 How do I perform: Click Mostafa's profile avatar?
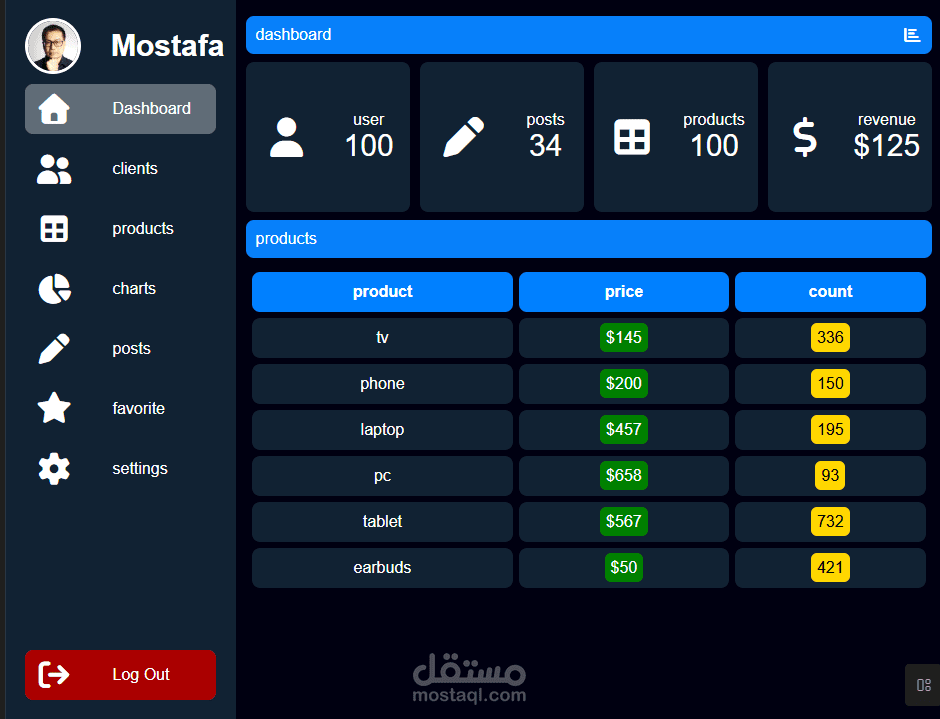[52, 45]
